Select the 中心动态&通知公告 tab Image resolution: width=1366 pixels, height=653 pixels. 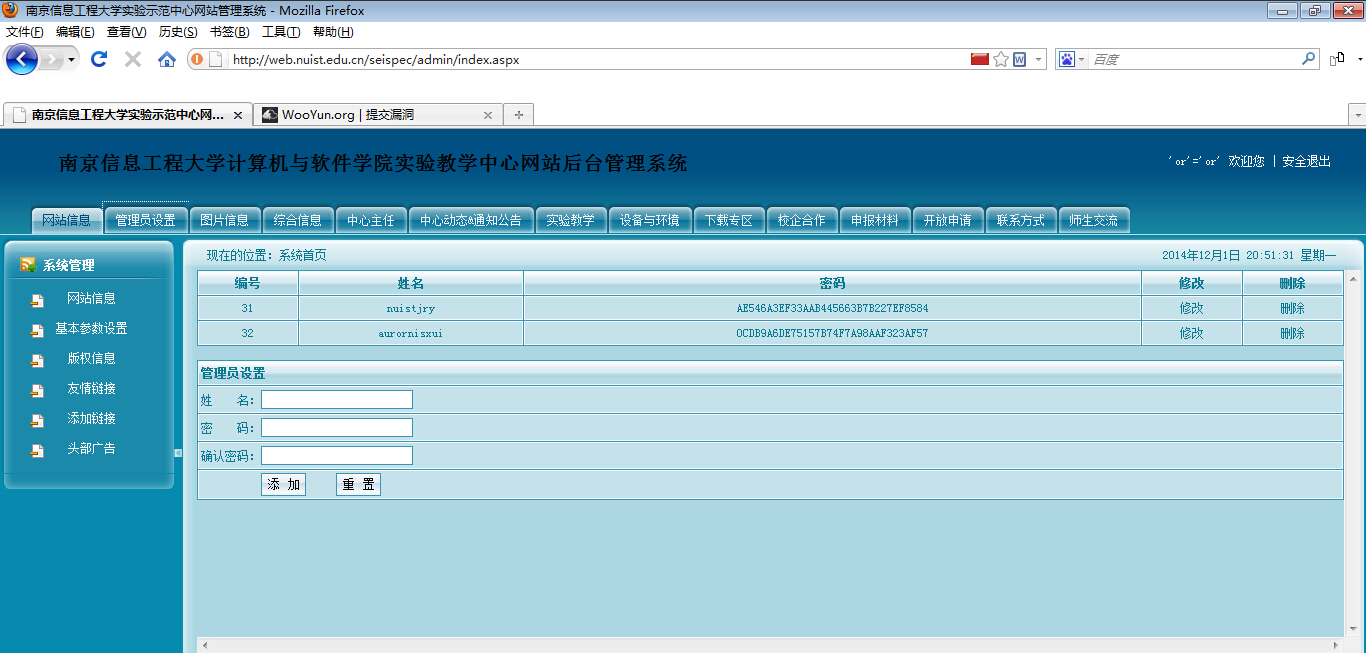(471, 220)
